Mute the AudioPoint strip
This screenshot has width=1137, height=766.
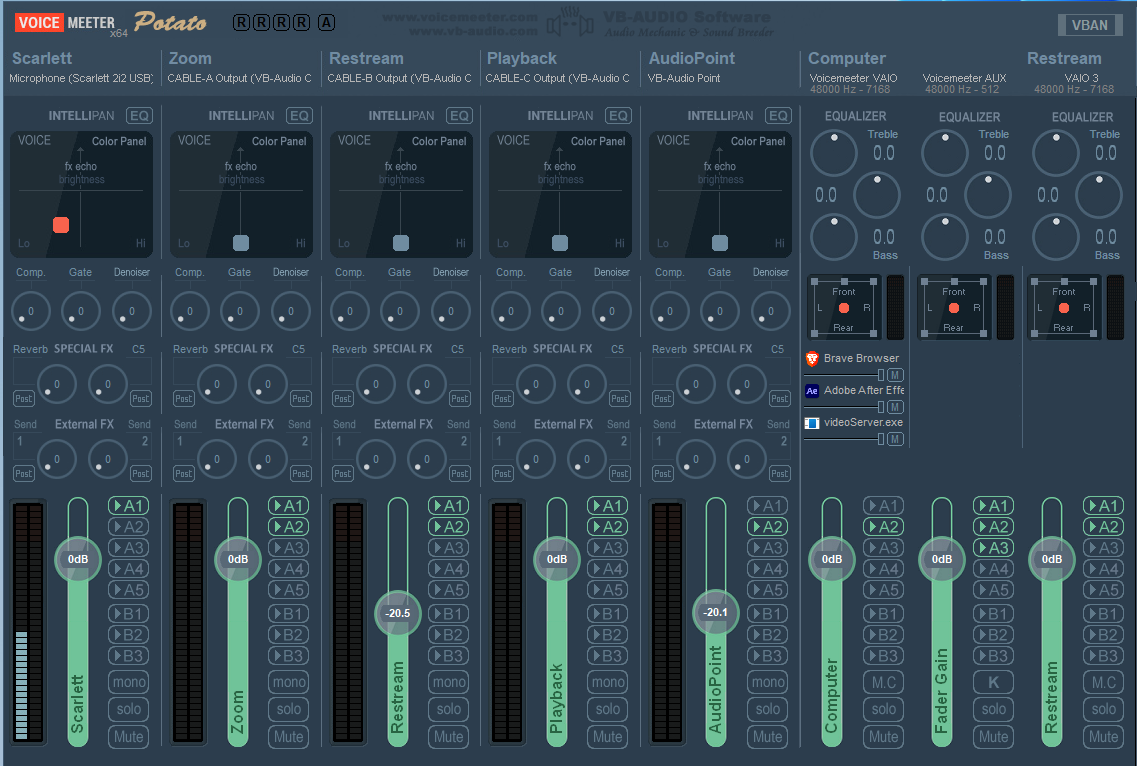(768, 737)
